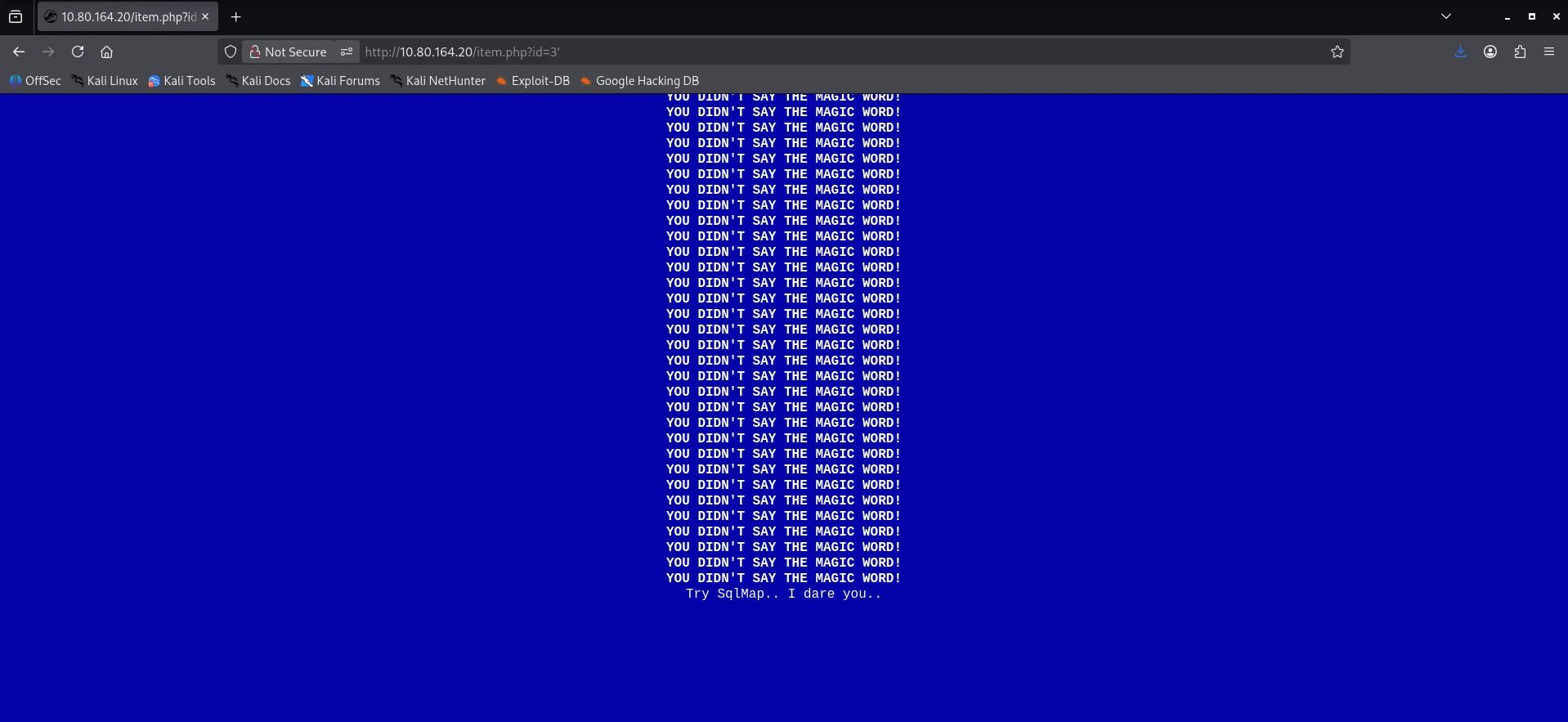Close the item.php tab
Image resolution: width=1568 pixels, height=722 pixels.
(205, 16)
